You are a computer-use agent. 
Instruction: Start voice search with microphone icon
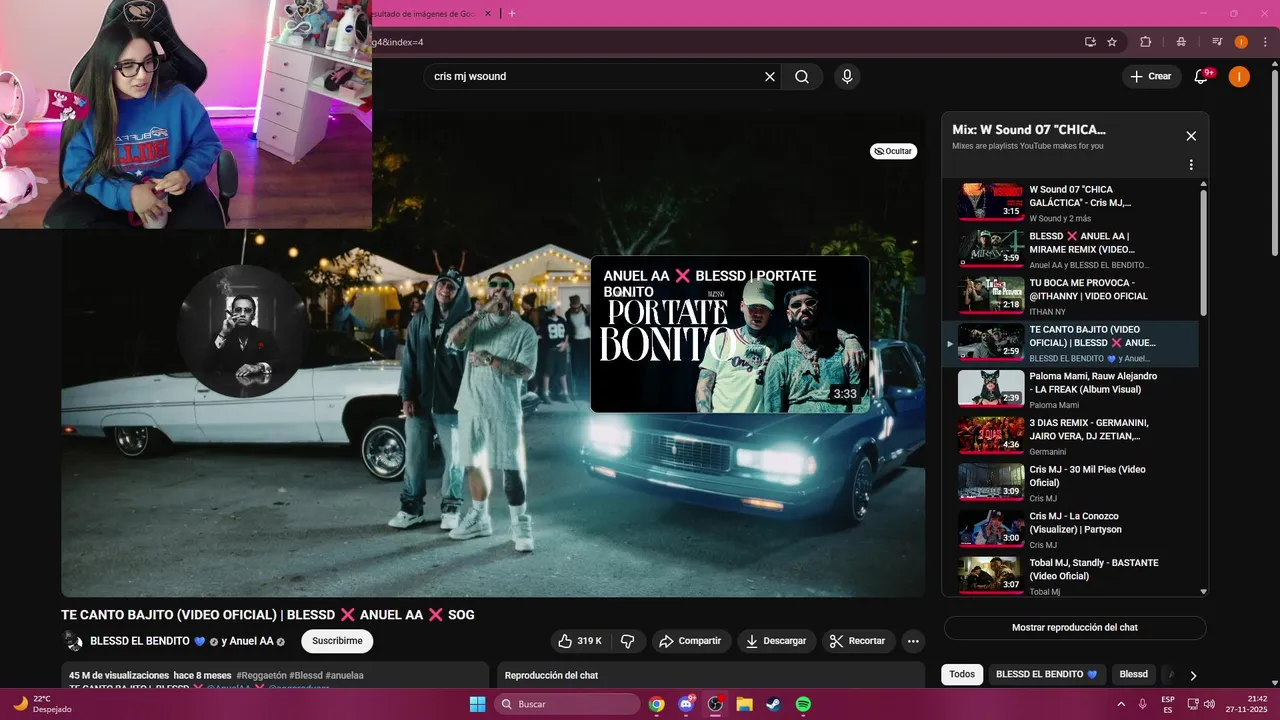click(847, 76)
